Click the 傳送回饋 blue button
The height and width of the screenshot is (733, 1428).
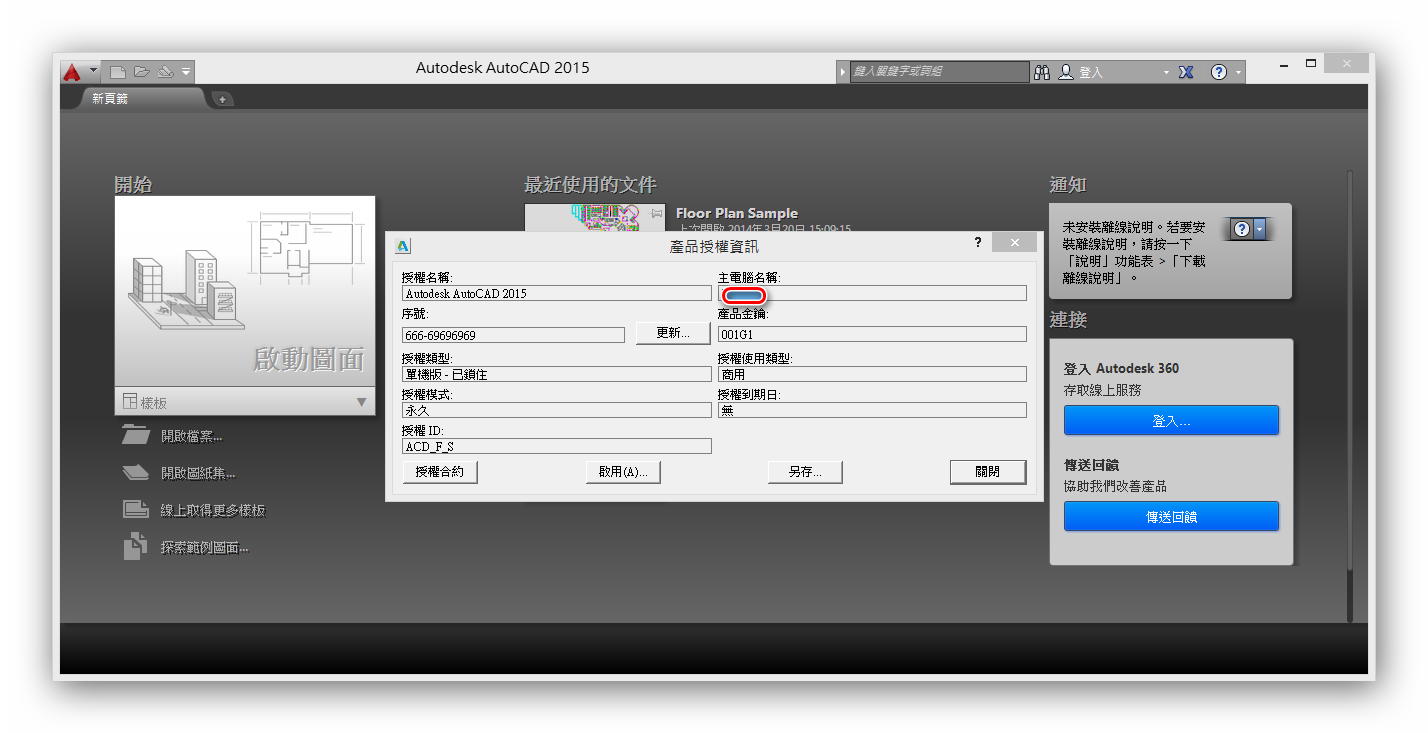1171,517
